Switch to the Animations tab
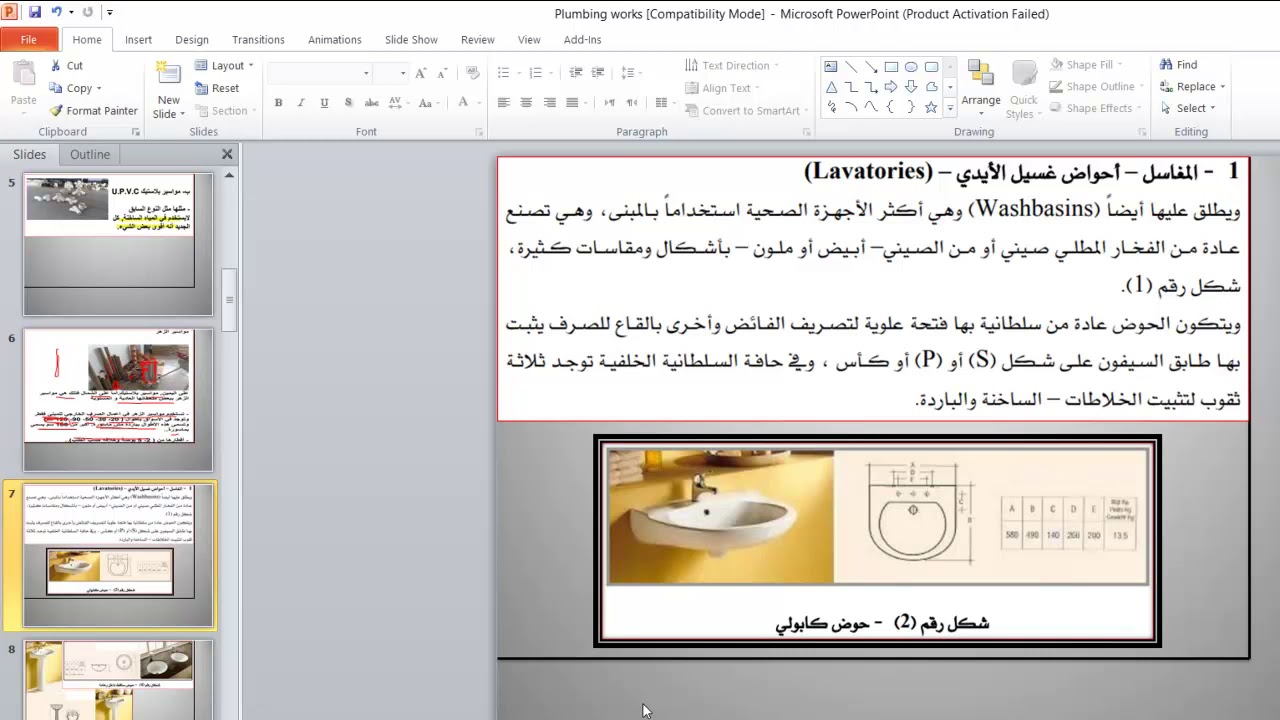1280x720 pixels. click(x=334, y=40)
